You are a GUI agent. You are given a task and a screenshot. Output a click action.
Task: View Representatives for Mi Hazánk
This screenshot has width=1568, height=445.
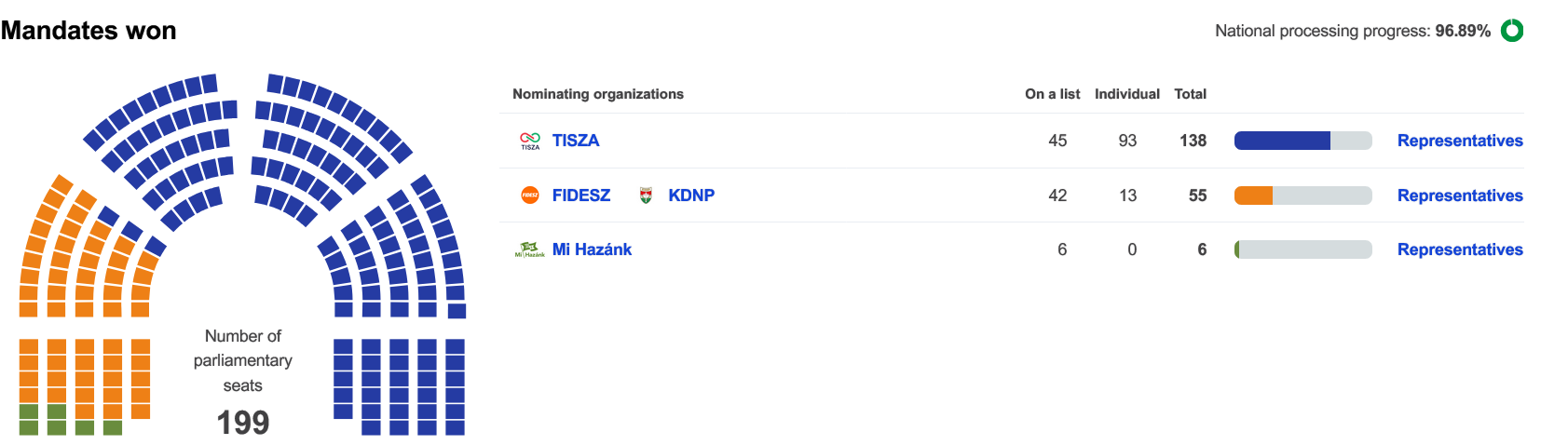pyautogui.click(x=1460, y=249)
